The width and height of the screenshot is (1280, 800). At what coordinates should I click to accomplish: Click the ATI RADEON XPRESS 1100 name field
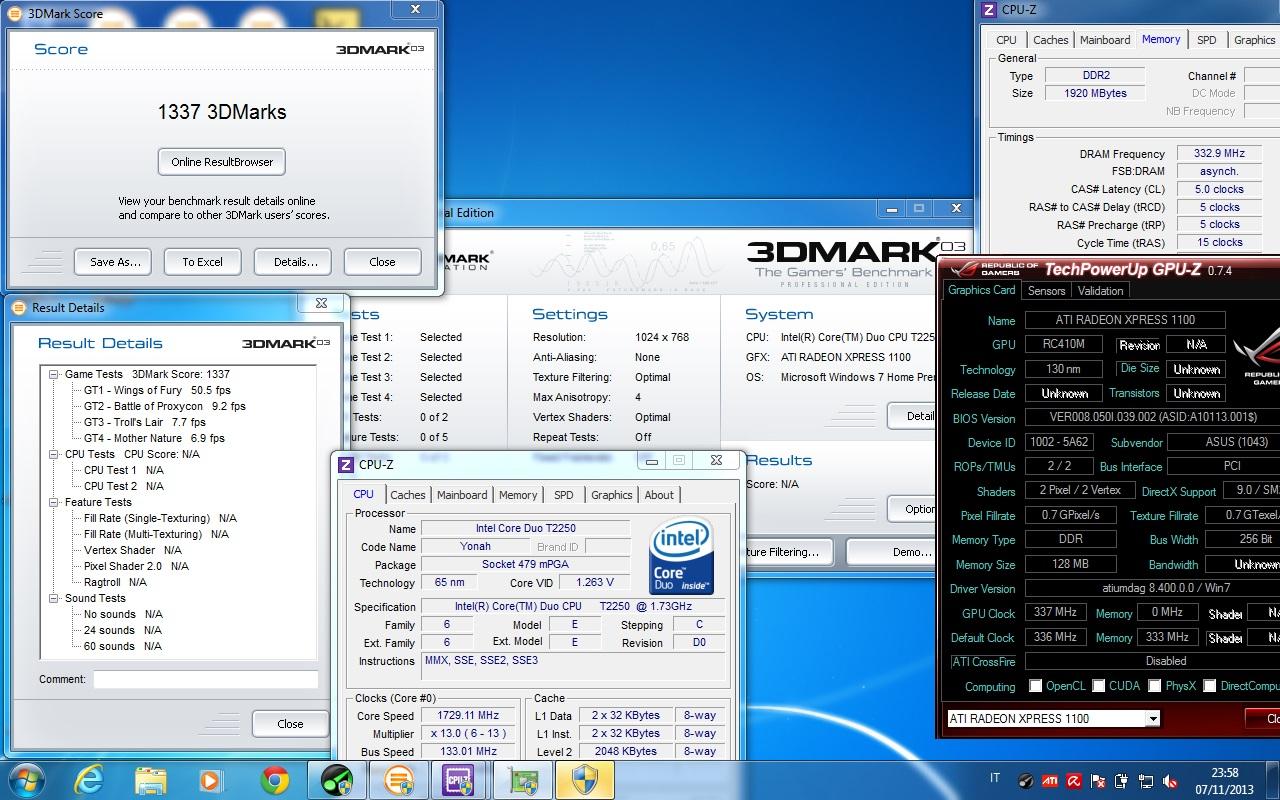point(1125,320)
